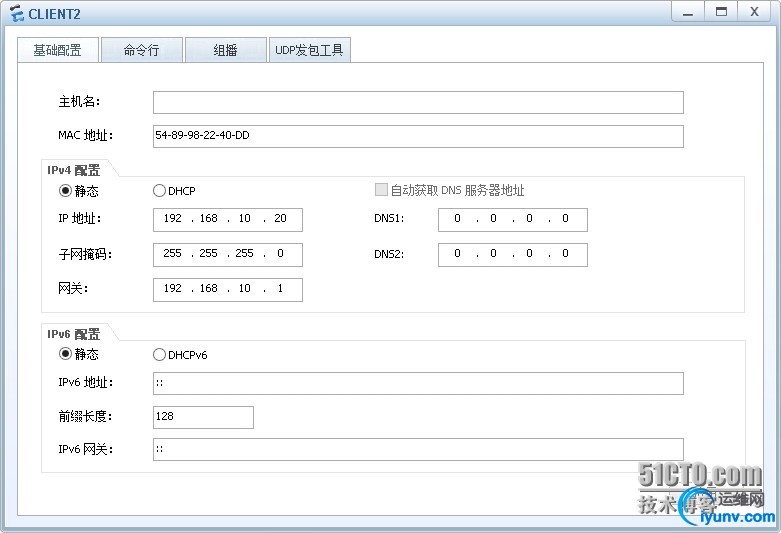
Task: Click the IPv6 地址 input field
Action: (418, 383)
